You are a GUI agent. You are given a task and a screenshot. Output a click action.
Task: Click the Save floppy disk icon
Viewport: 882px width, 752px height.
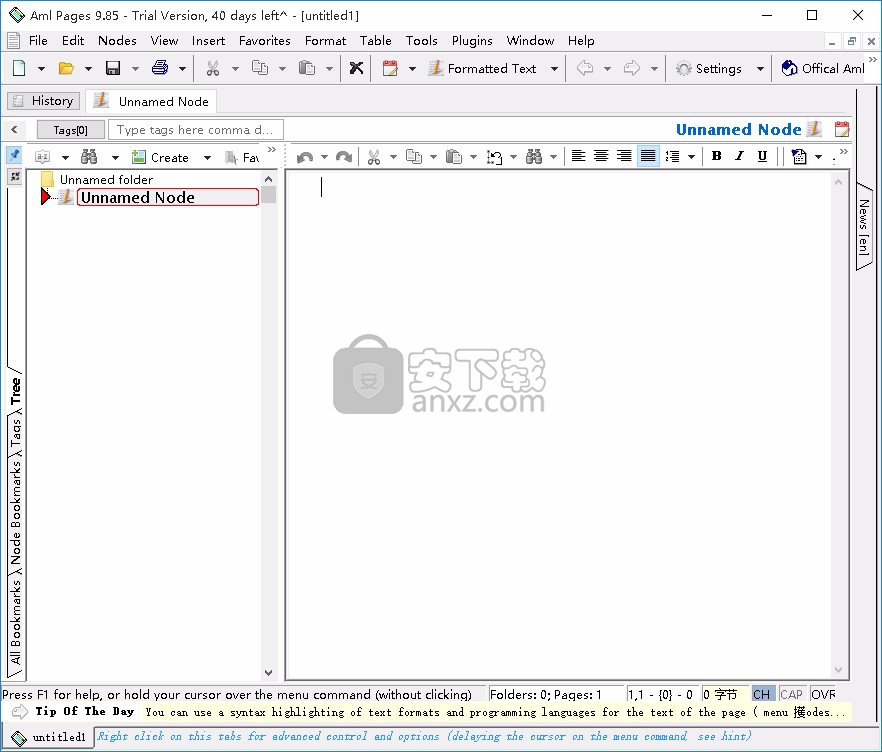[113, 68]
